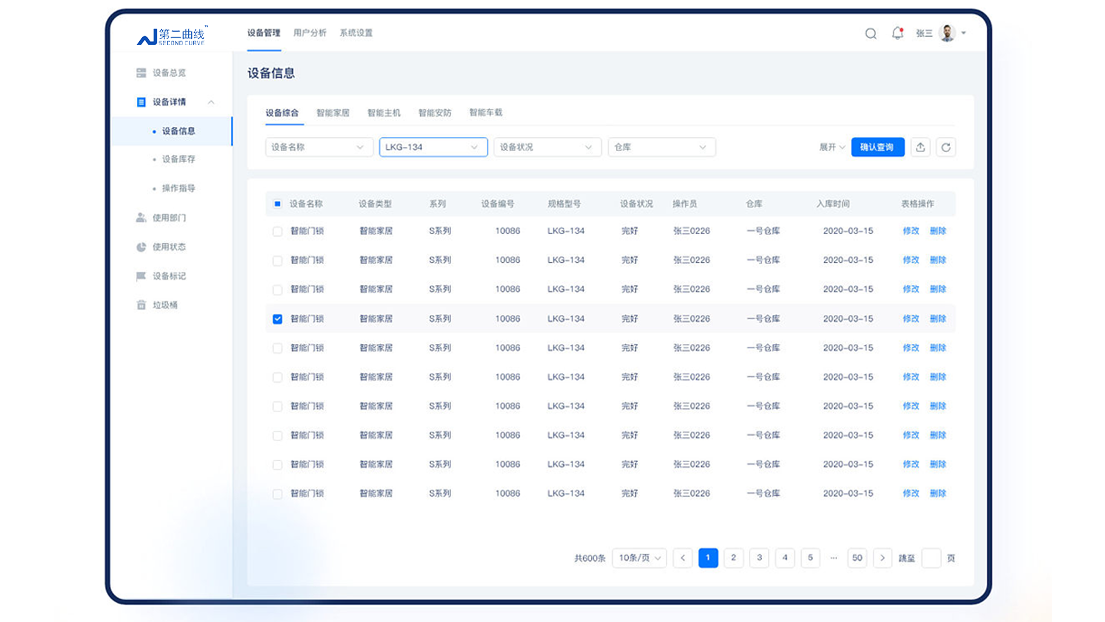Open the notification bell icon

[897, 33]
